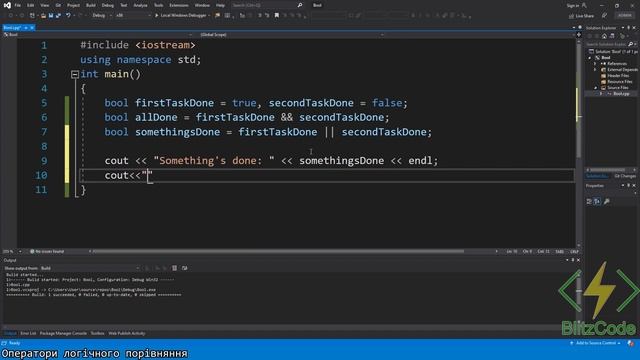Click the Live Share button

click(x=582, y=16)
